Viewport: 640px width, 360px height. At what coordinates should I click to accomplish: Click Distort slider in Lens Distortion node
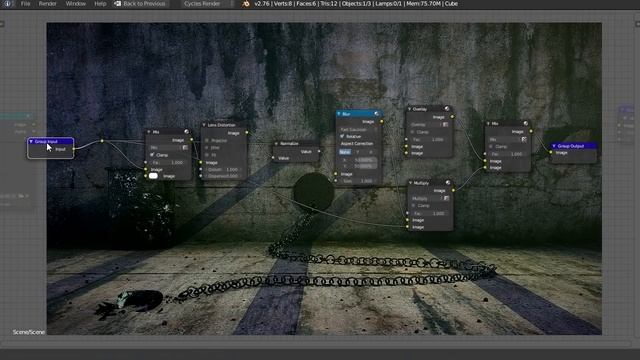[x=223, y=169]
